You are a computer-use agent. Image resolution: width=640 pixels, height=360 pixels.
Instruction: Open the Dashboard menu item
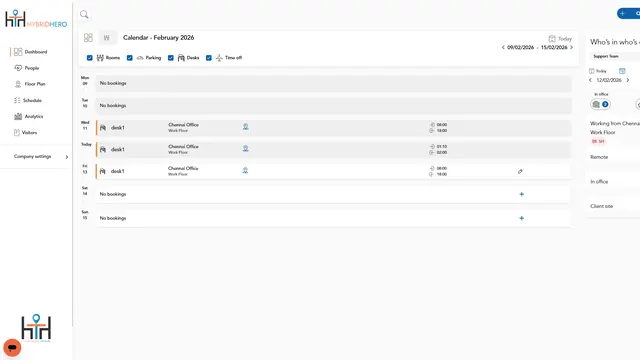click(31, 52)
